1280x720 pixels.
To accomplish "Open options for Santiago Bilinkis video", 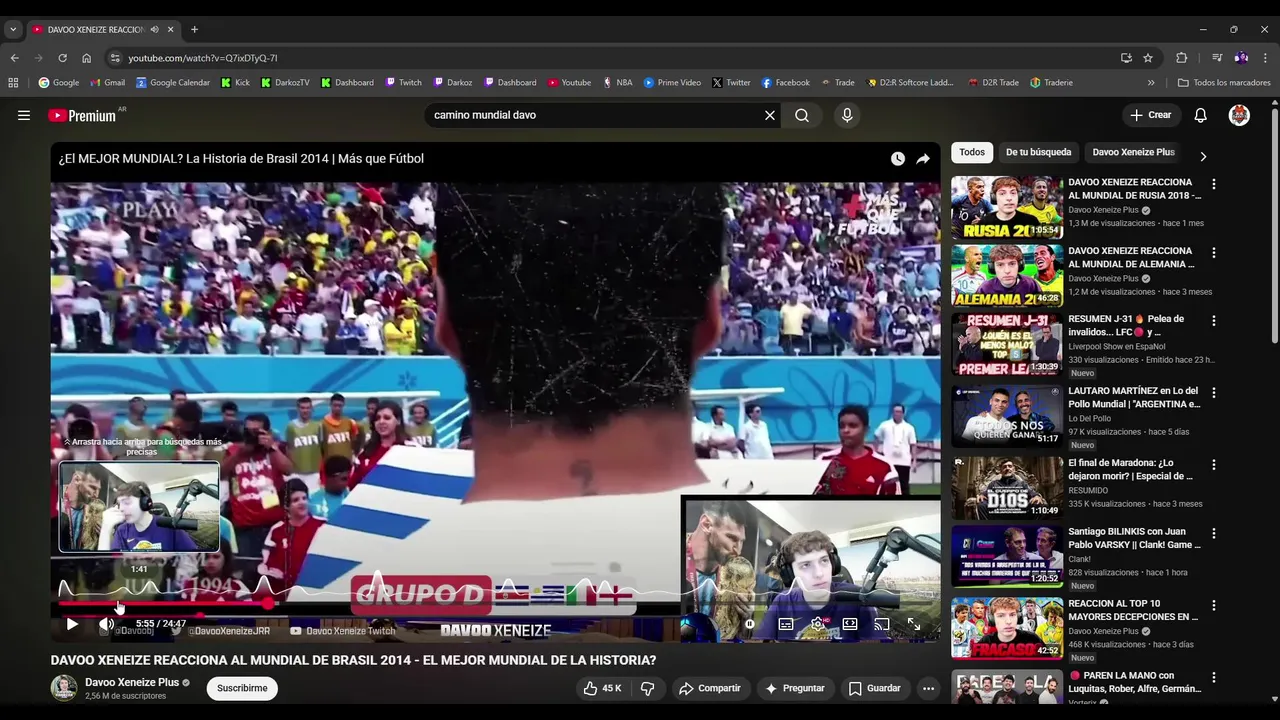I will [1214, 534].
